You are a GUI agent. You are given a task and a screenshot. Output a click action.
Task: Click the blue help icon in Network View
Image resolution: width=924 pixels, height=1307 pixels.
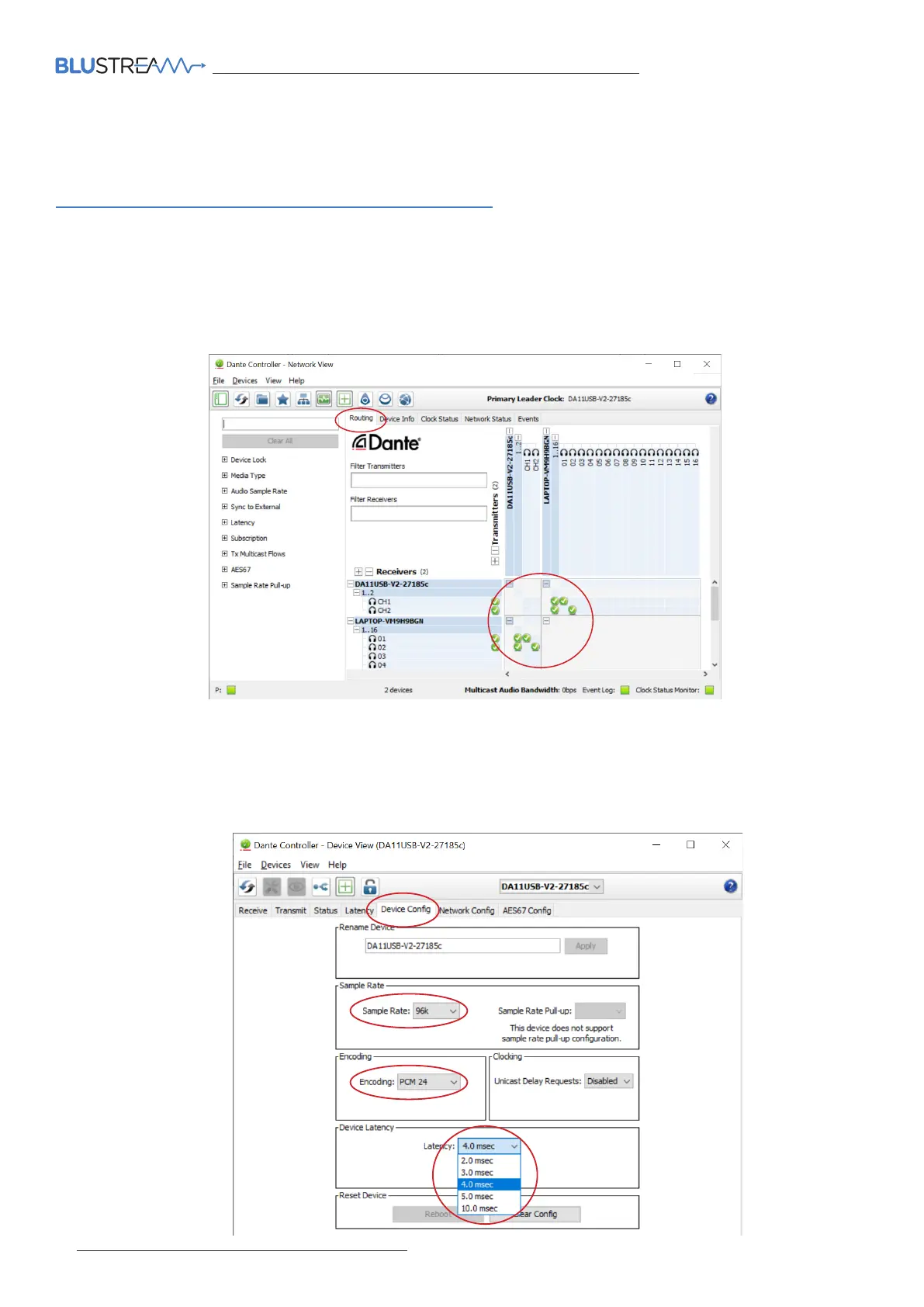click(711, 399)
